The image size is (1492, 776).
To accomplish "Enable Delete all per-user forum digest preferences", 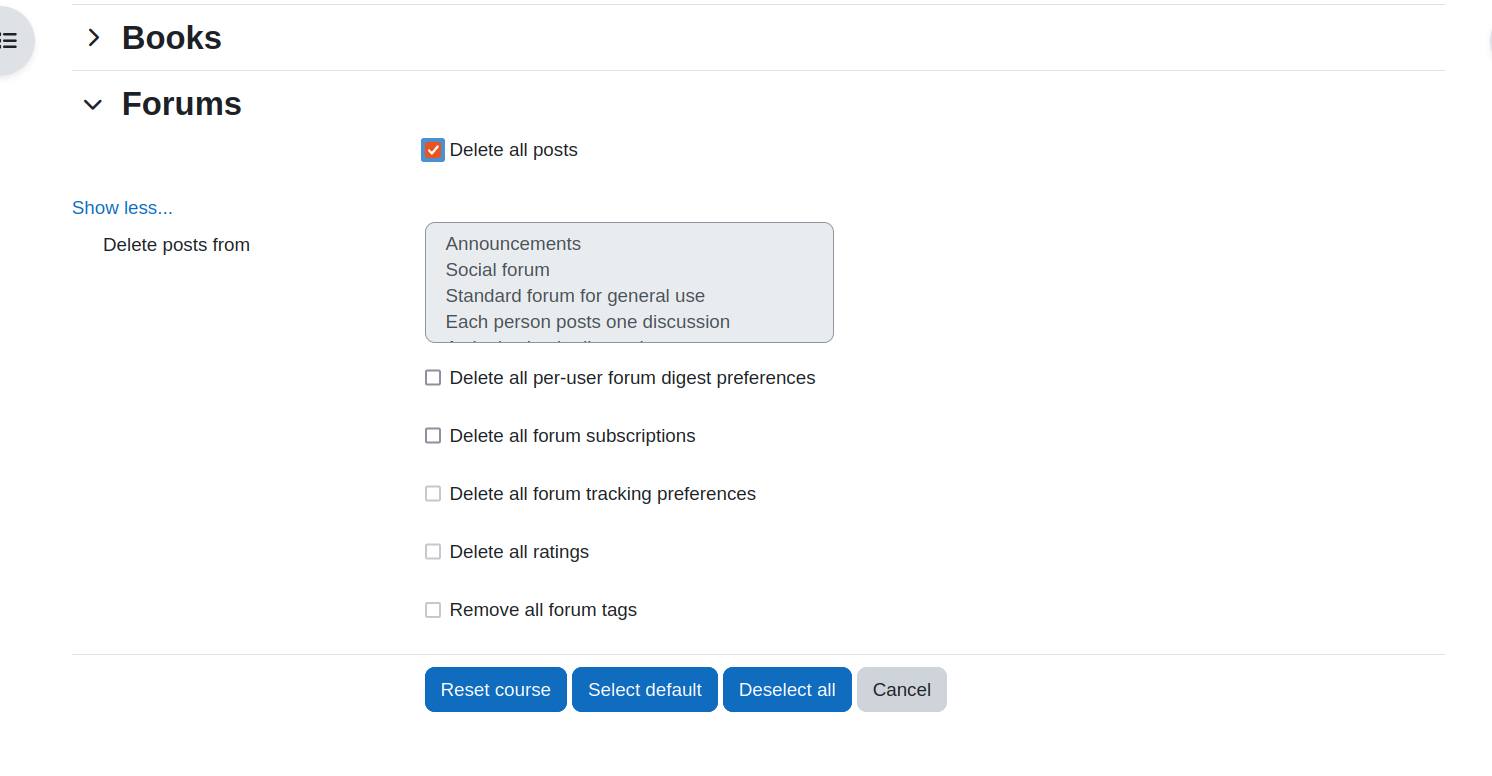I will click(433, 378).
